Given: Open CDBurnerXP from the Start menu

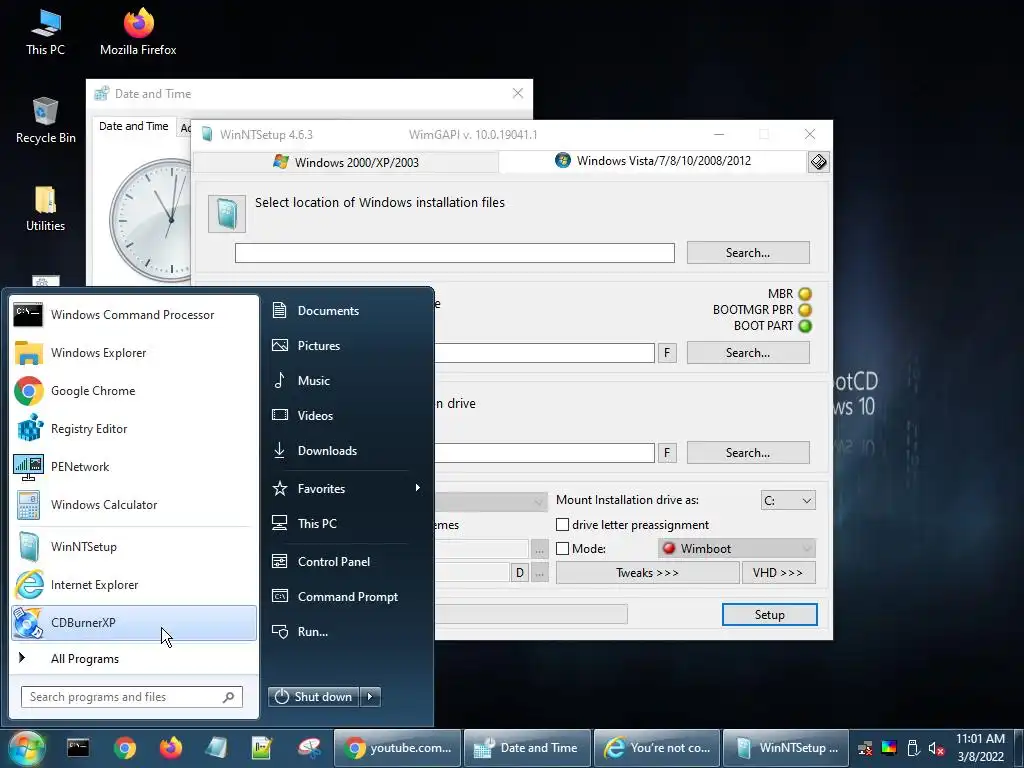Looking at the screenshot, I should click(133, 622).
